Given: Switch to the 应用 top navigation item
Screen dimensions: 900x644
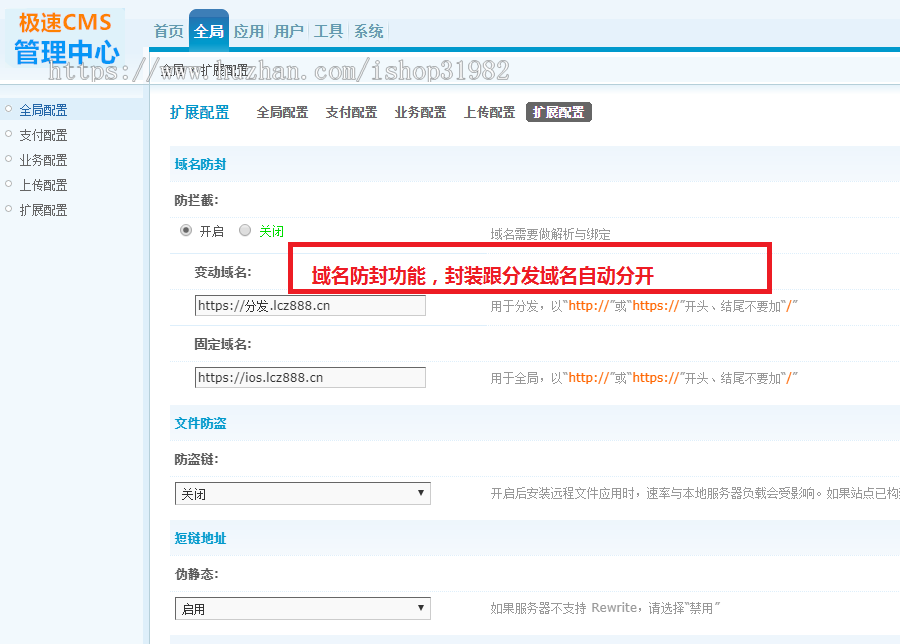Looking at the screenshot, I should (x=248, y=31).
